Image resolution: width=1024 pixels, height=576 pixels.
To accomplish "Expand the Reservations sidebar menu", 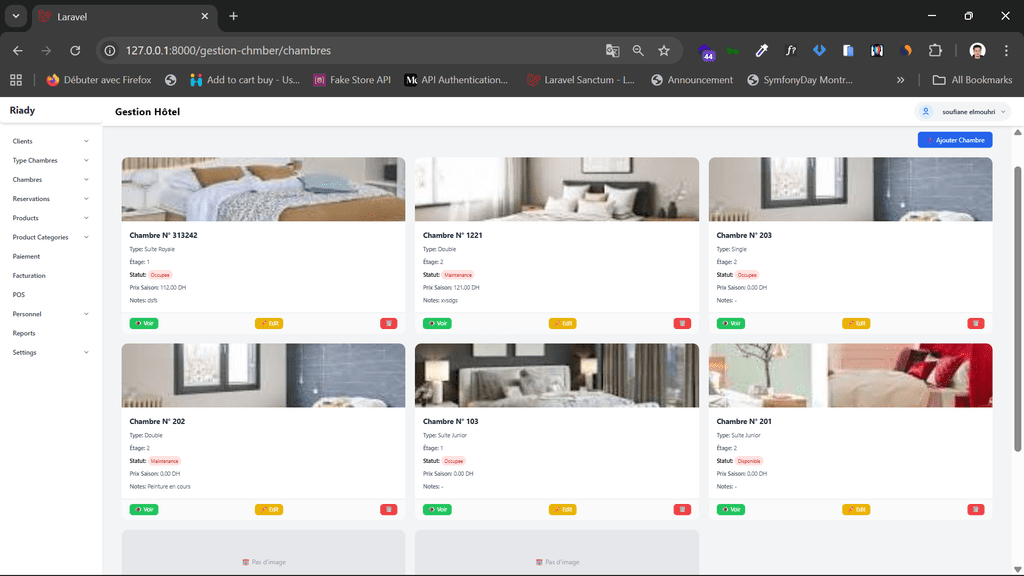I will point(50,199).
